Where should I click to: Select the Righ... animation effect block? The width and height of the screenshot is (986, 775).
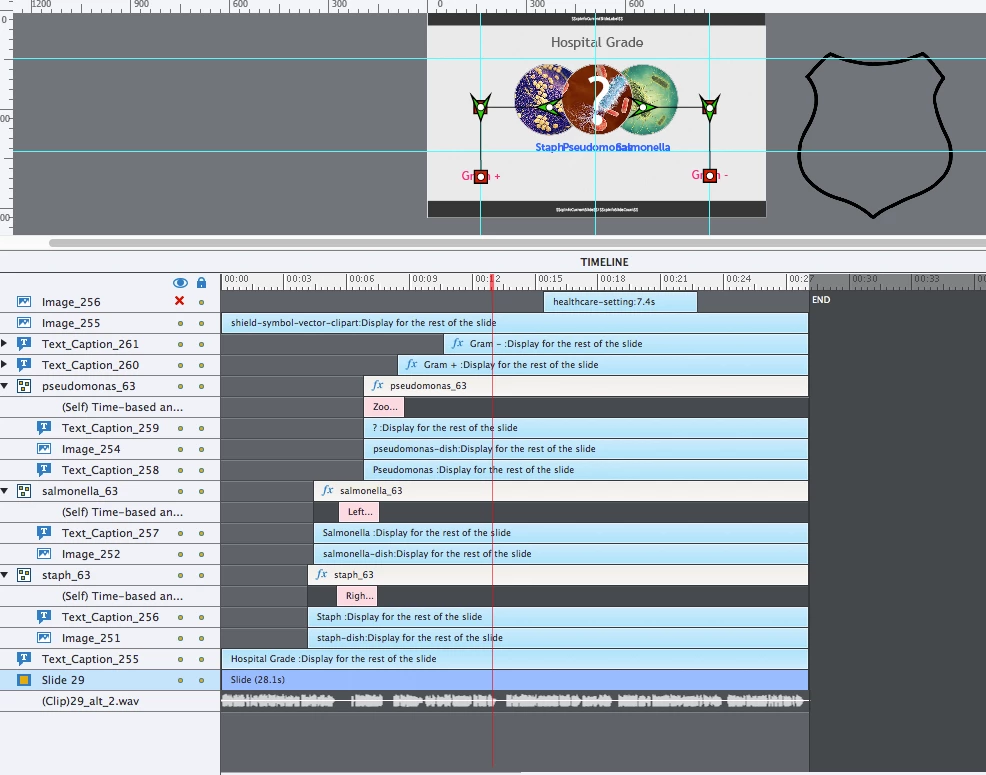(x=357, y=596)
